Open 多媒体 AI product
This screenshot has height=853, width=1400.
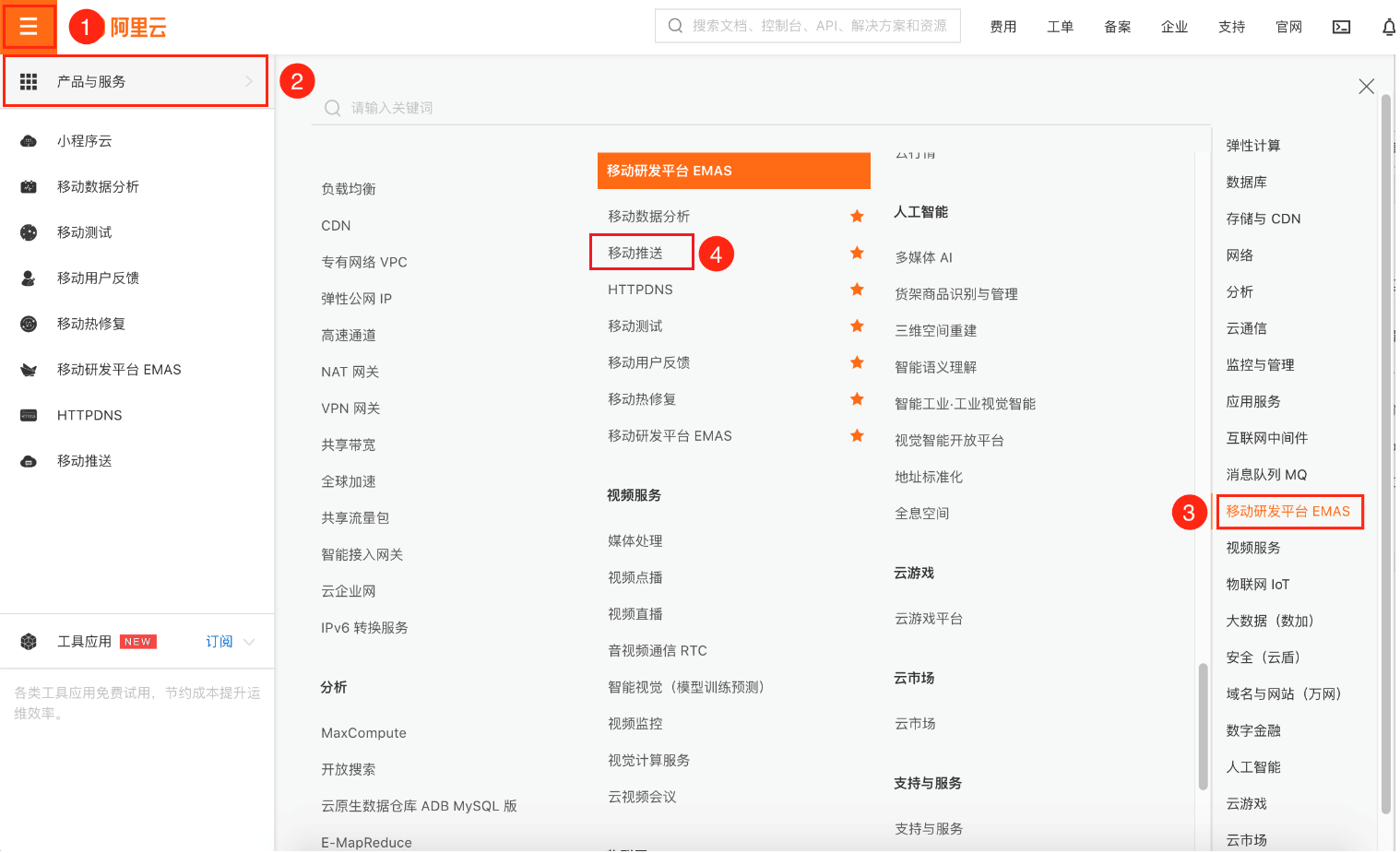[923, 257]
